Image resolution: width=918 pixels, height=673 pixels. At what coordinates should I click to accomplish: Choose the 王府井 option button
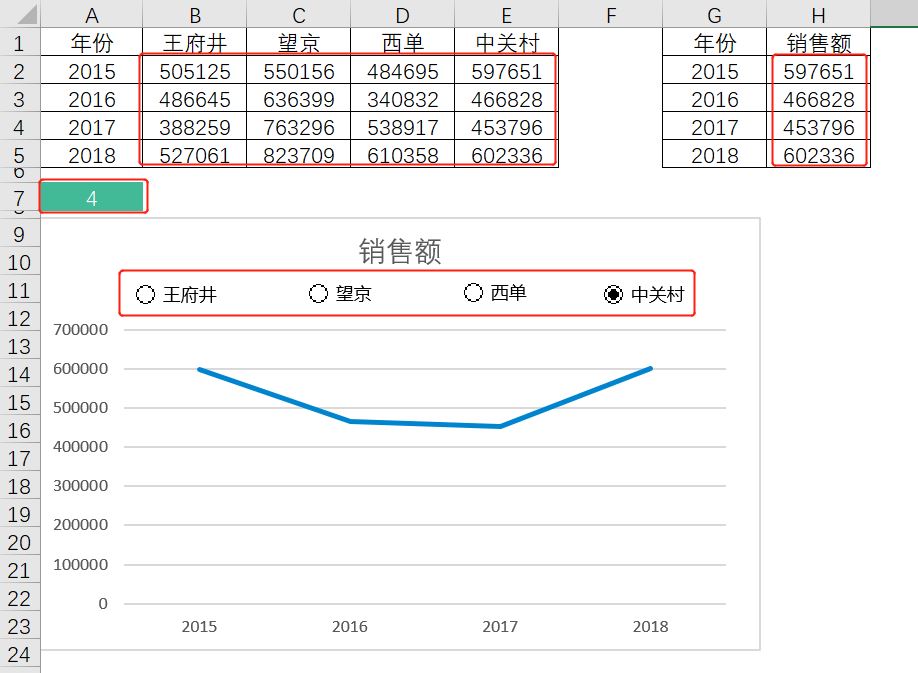tap(146, 294)
